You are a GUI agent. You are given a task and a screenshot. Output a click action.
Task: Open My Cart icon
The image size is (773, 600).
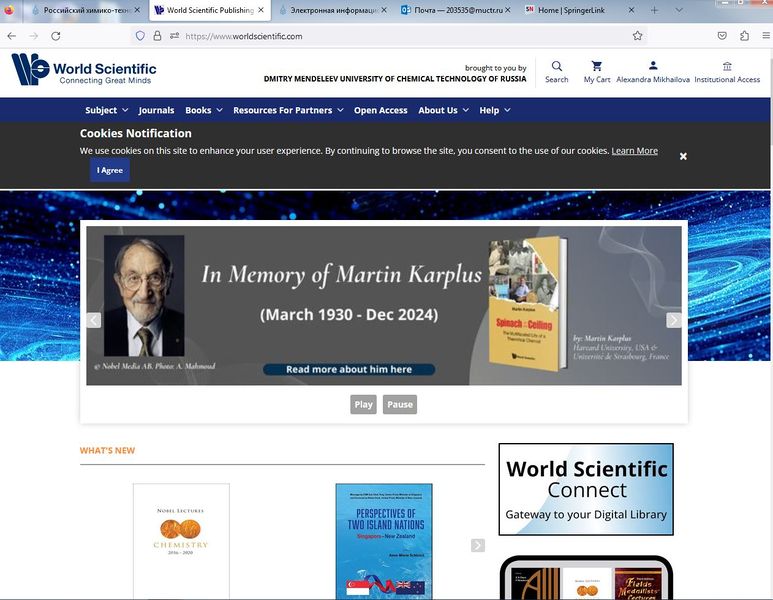click(597, 66)
